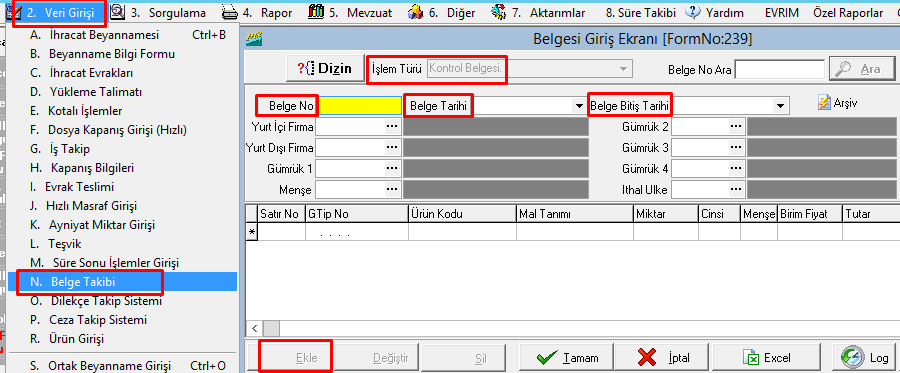900x373 pixels.
Task: Open the Dizin directory button
Action: pos(325,68)
